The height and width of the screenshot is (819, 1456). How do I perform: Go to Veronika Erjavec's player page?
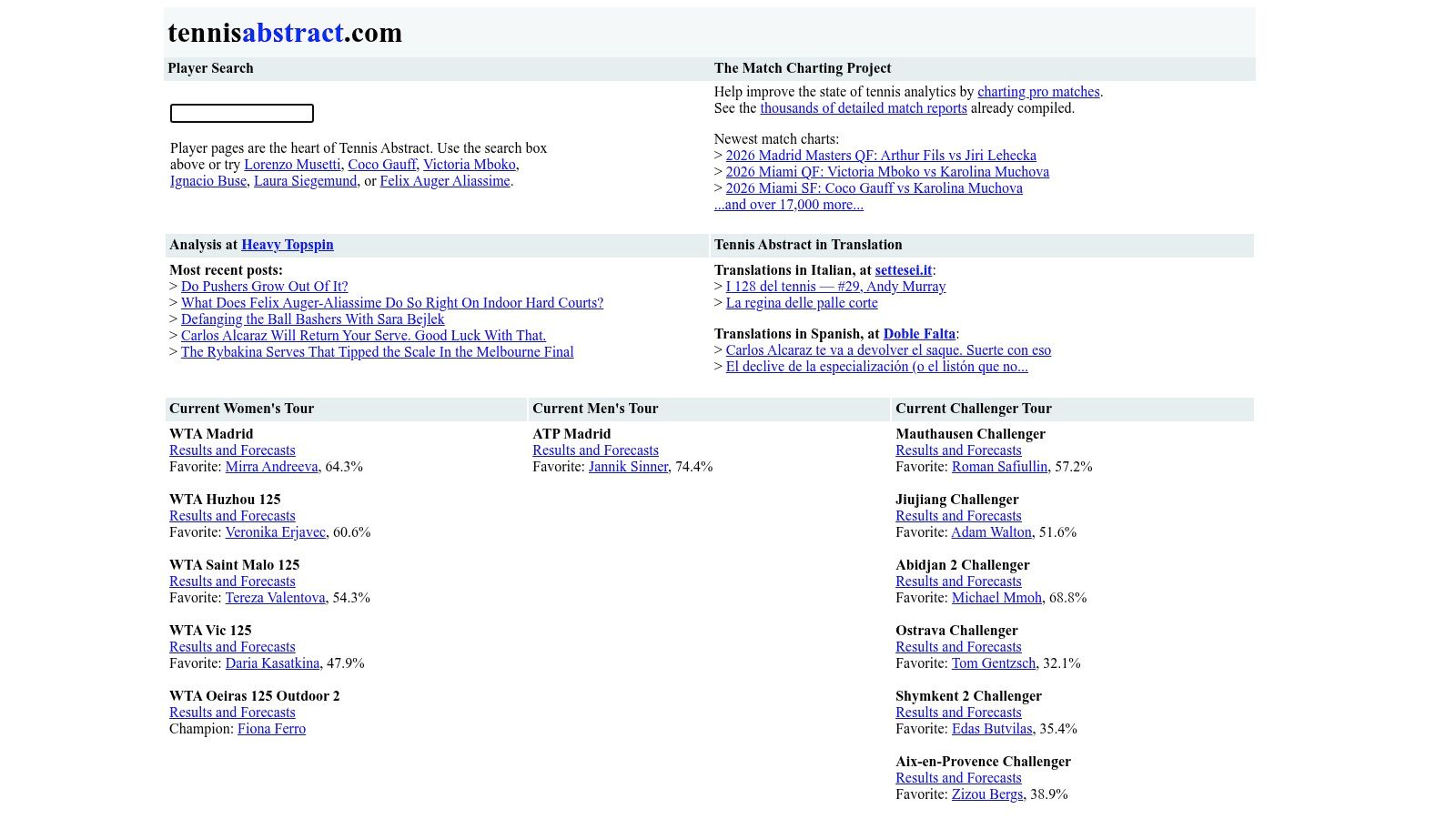276,532
